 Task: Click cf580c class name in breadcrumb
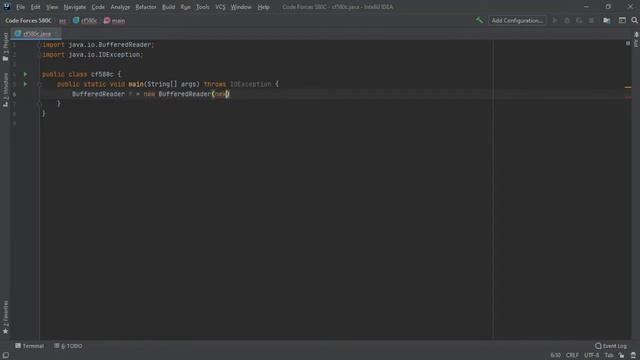pos(89,20)
